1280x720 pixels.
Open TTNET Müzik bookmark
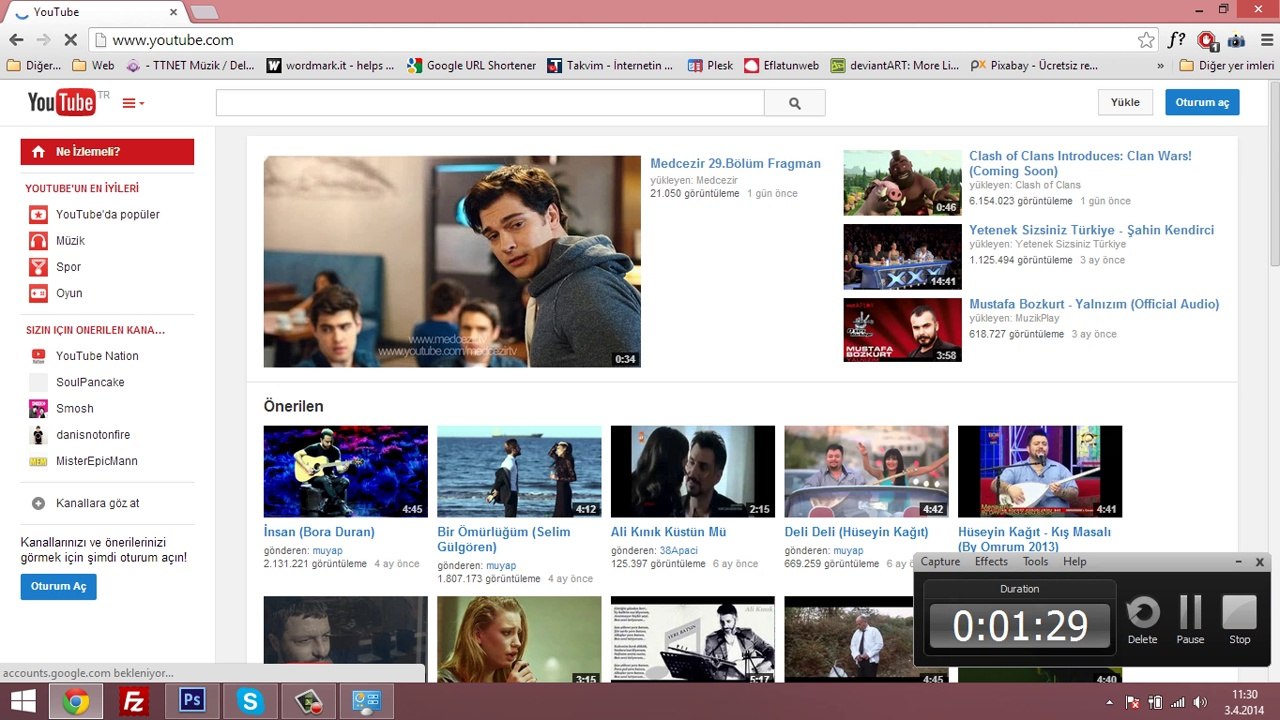tap(190, 66)
